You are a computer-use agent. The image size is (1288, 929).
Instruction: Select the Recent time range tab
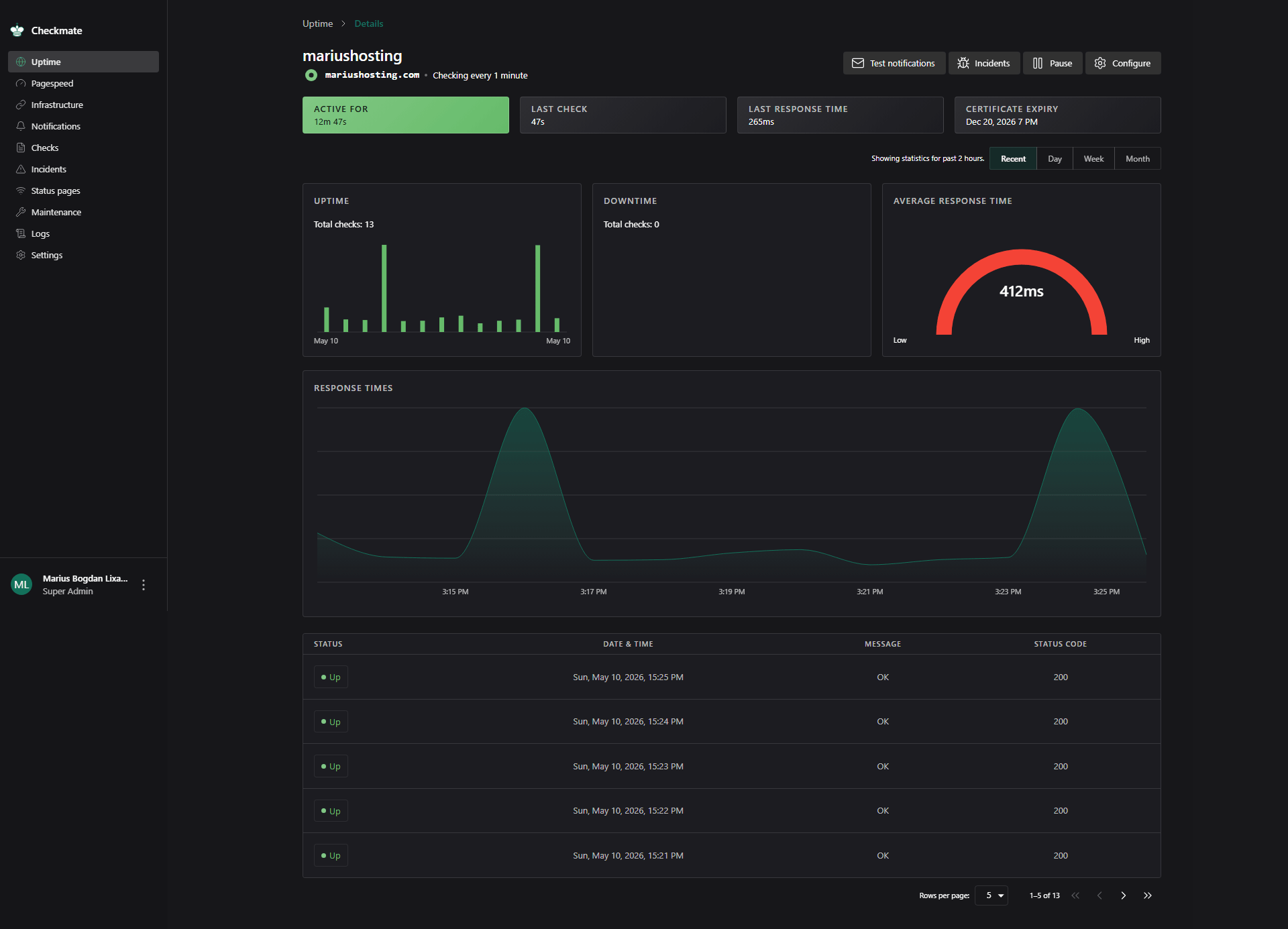1013,159
